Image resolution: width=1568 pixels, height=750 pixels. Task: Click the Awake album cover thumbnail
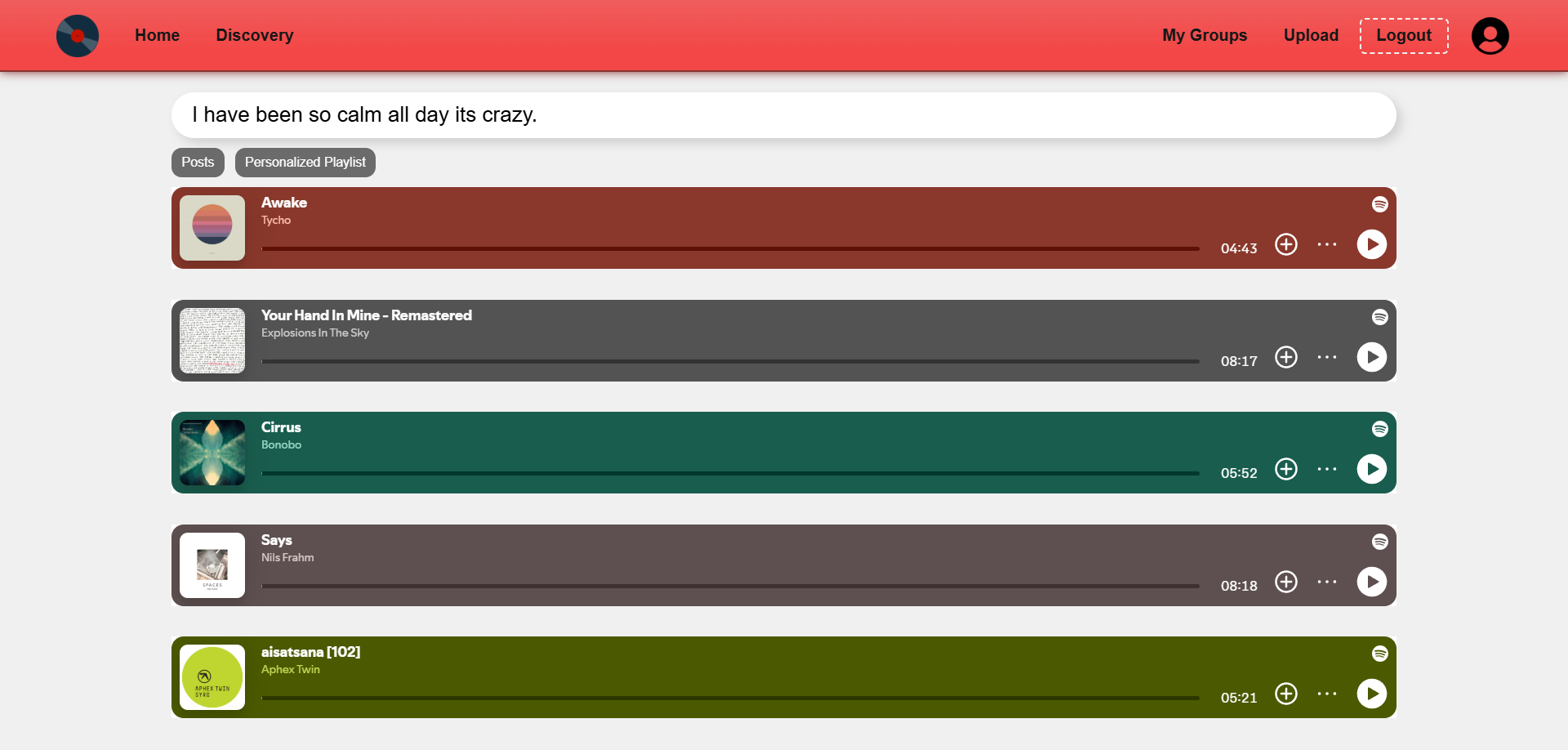coord(212,228)
